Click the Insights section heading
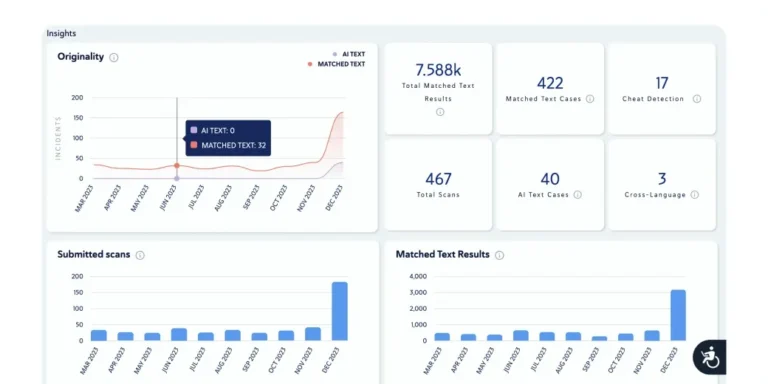Viewport: 768px width, 384px height. click(x=61, y=33)
